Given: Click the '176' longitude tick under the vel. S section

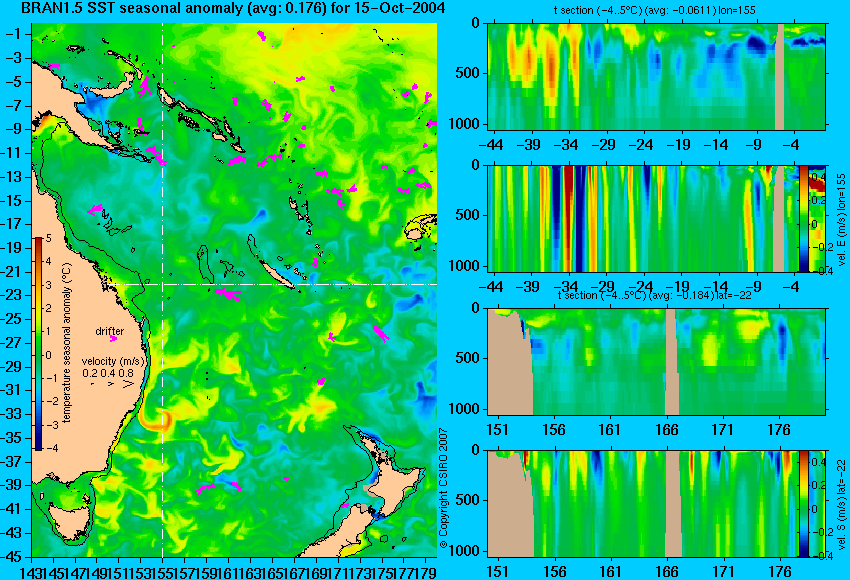Looking at the screenshot, I should click(x=780, y=572).
